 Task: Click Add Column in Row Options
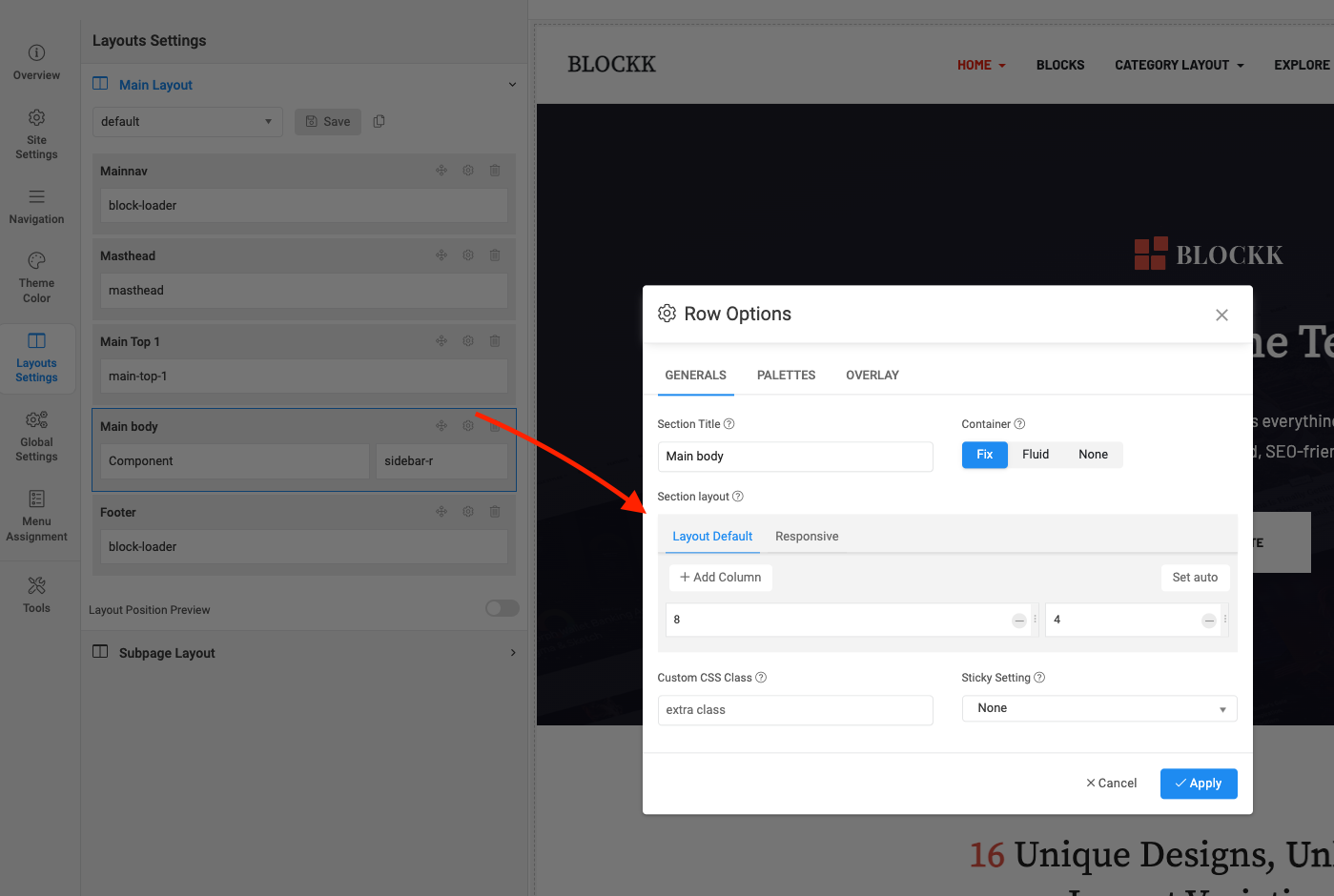(720, 577)
